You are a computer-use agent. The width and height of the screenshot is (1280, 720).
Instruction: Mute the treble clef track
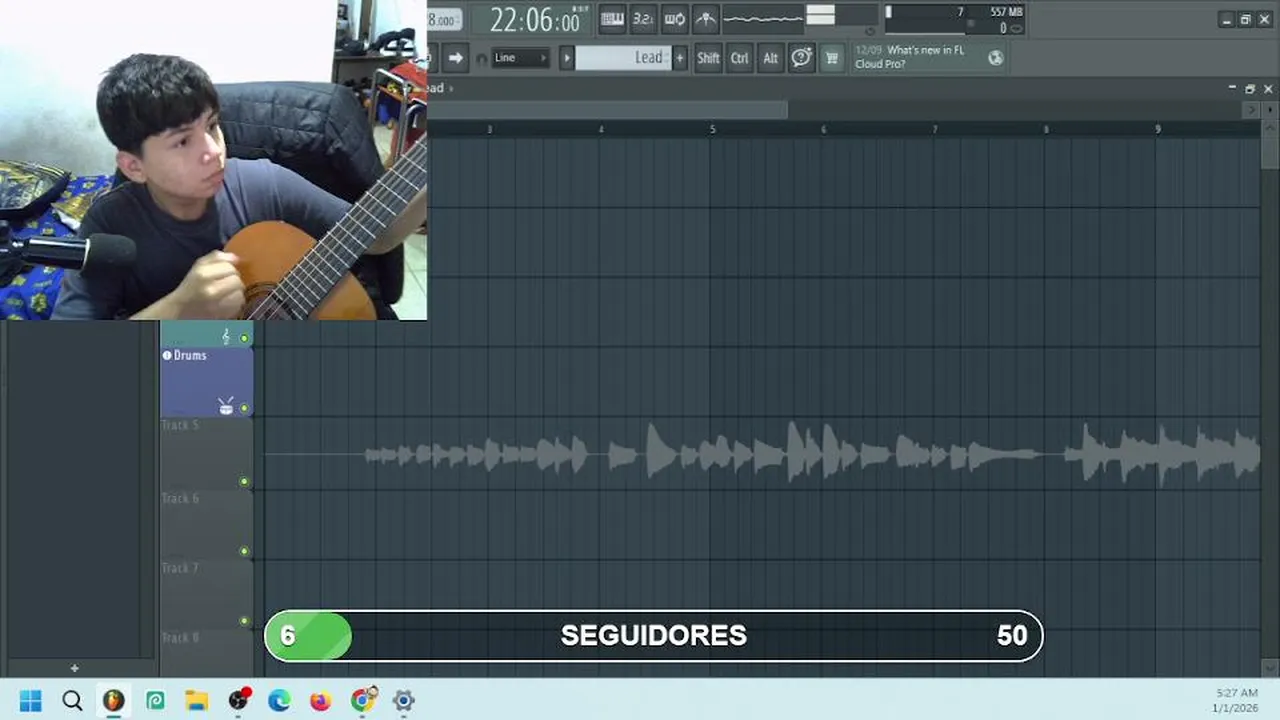pyautogui.click(x=244, y=338)
